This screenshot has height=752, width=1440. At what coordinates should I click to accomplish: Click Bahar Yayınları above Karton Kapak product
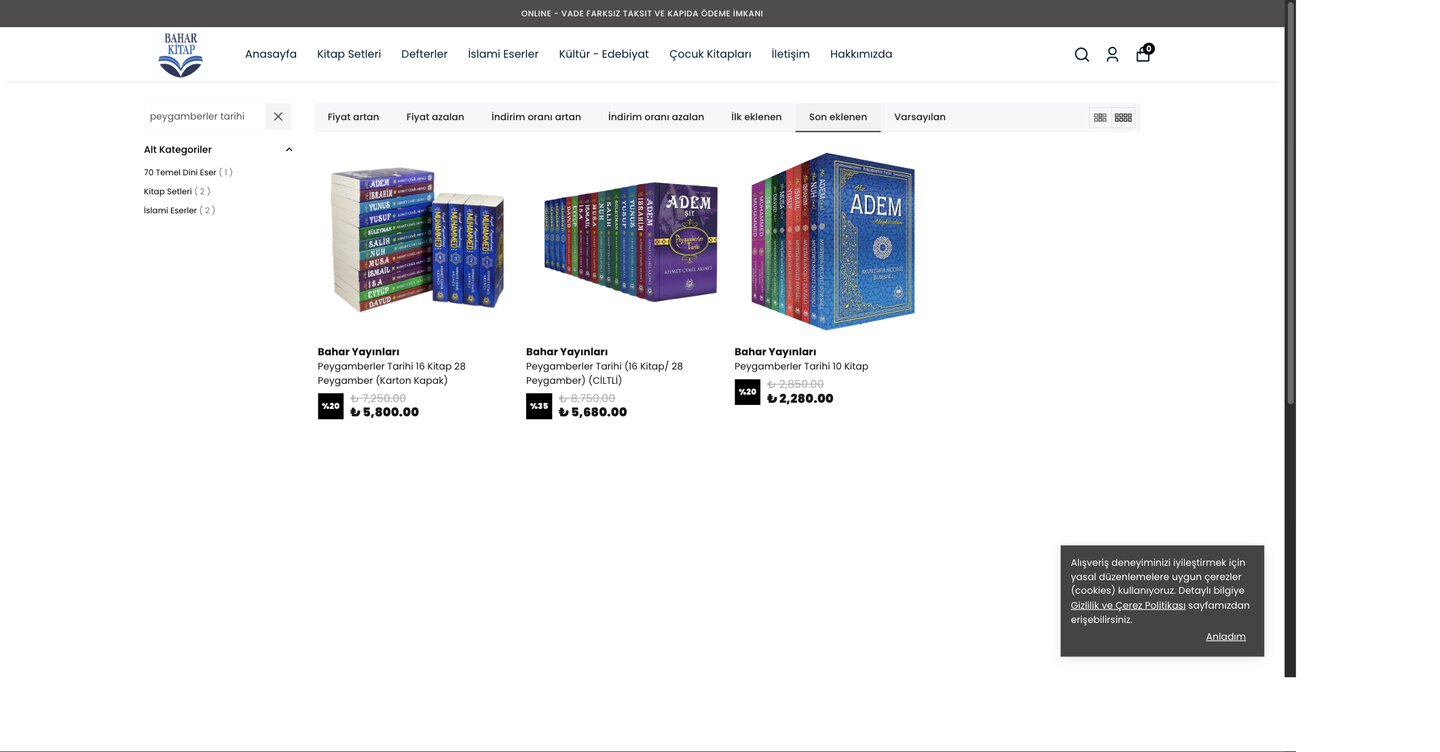coord(358,352)
